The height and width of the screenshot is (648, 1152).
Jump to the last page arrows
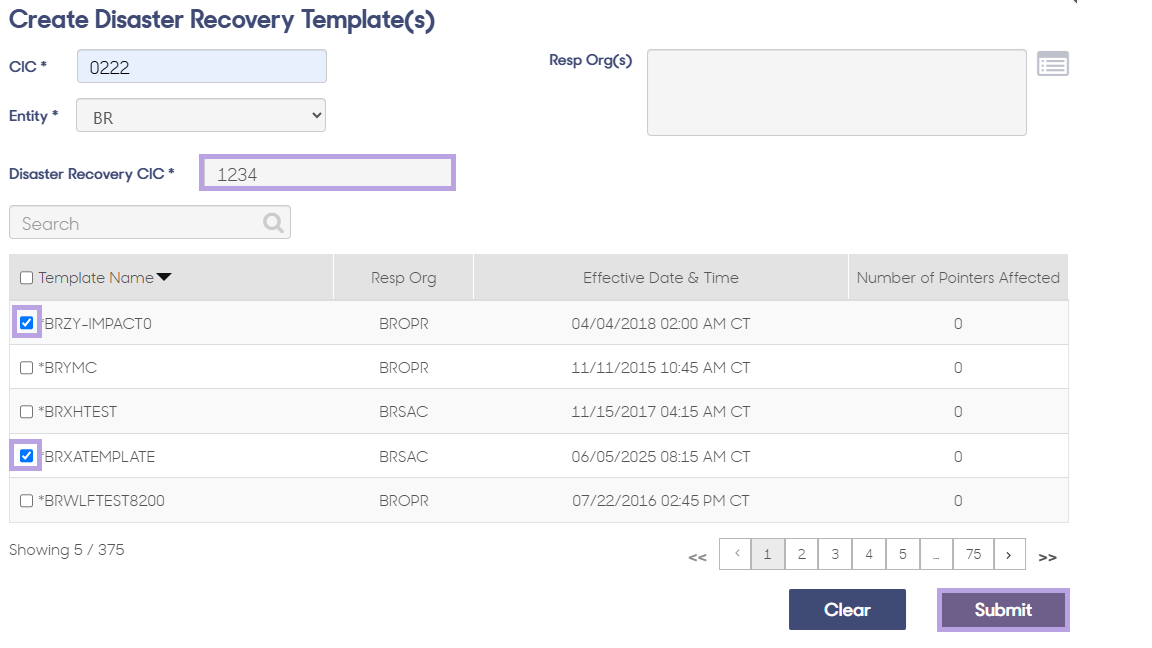1048,557
